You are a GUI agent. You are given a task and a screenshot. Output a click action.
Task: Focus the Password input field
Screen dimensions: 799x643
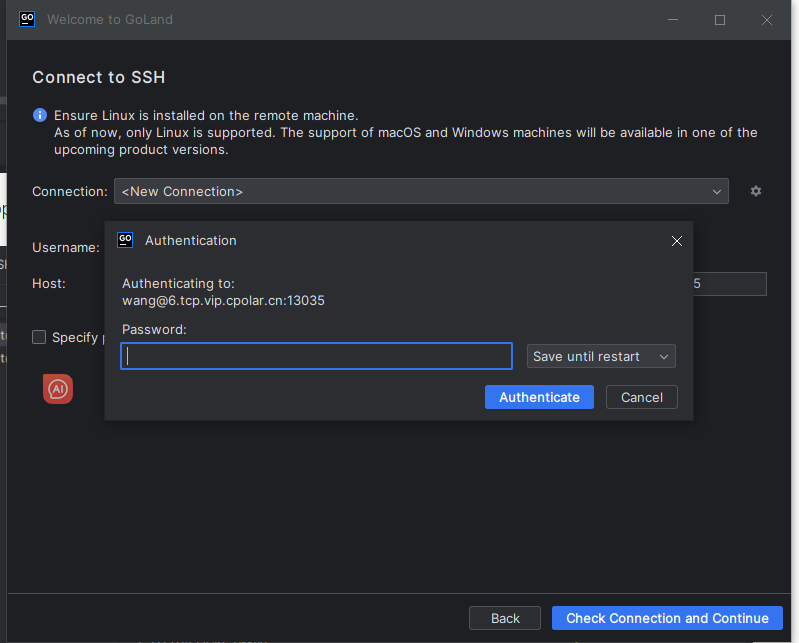316,356
